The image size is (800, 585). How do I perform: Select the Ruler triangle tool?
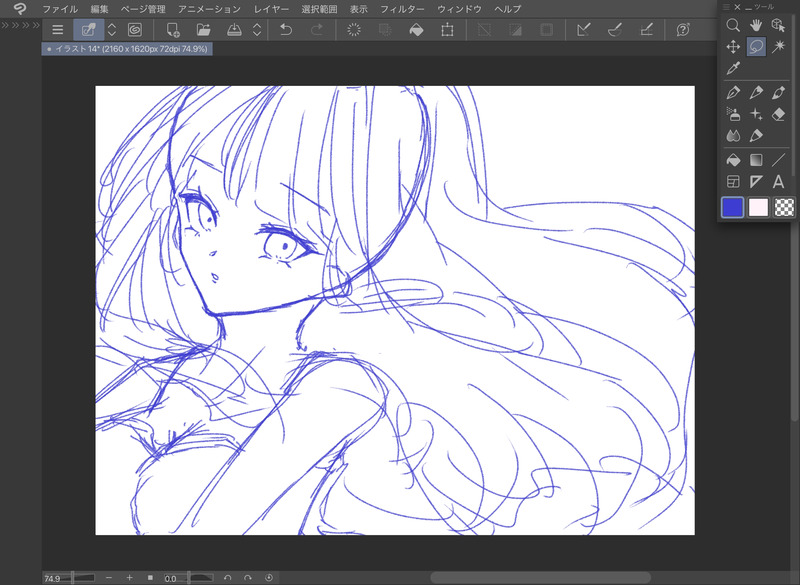[x=756, y=182]
